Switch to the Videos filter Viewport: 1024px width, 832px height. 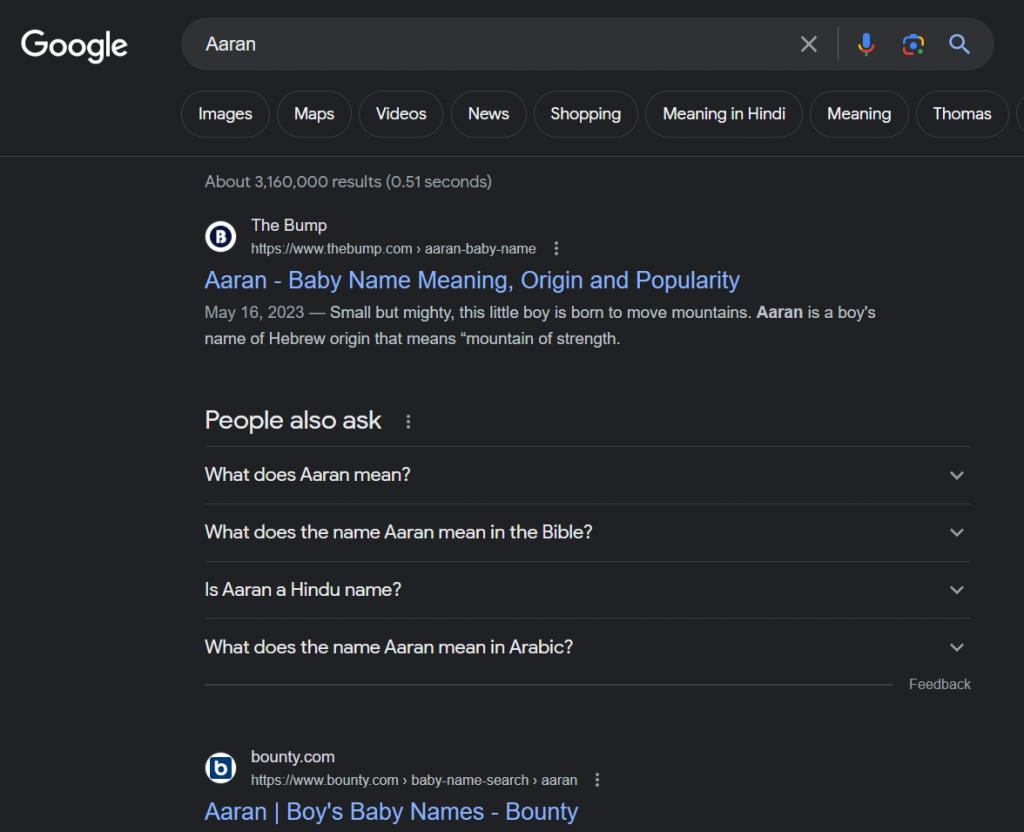point(401,114)
